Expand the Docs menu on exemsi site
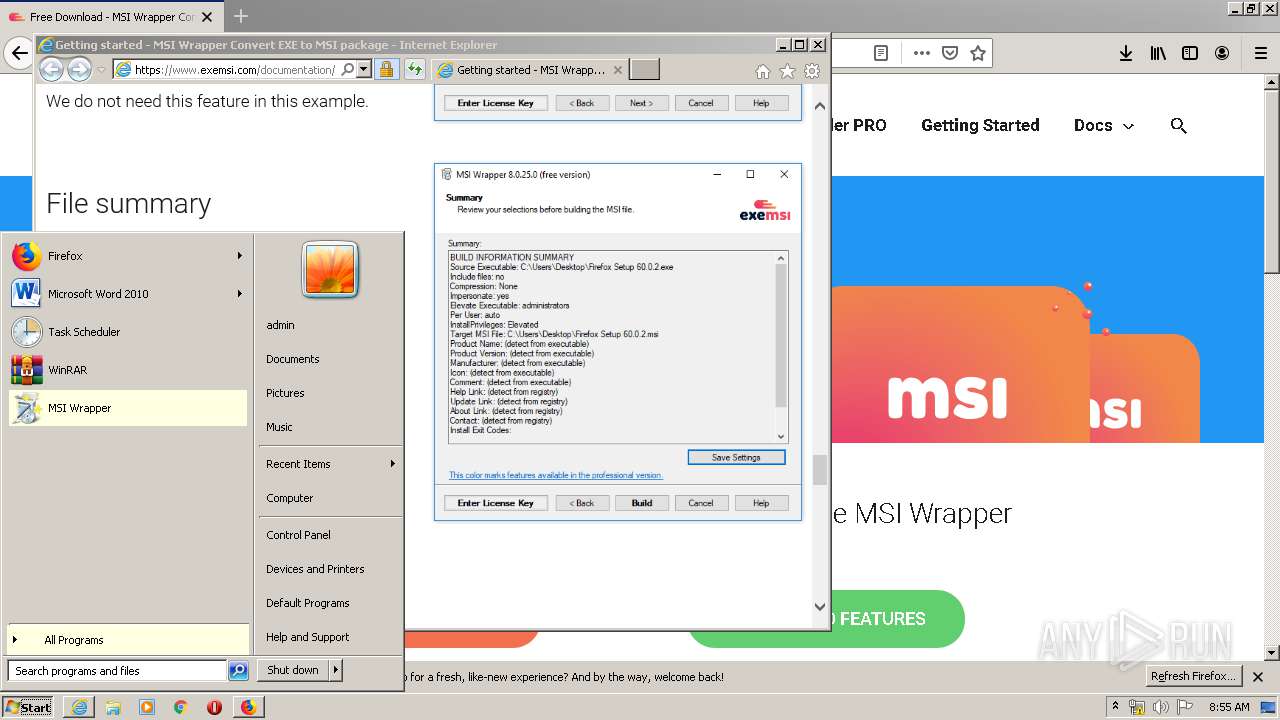The width and height of the screenshot is (1280, 720). pos(1104,126)
